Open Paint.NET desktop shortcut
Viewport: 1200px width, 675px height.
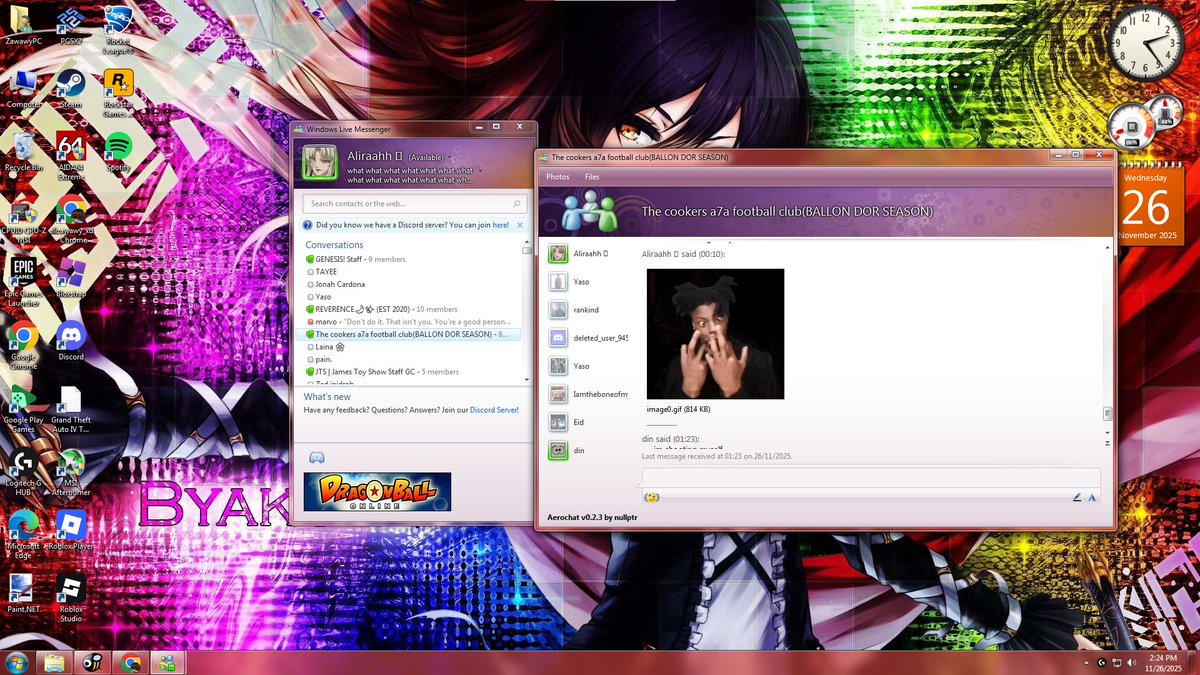[23, 594]
